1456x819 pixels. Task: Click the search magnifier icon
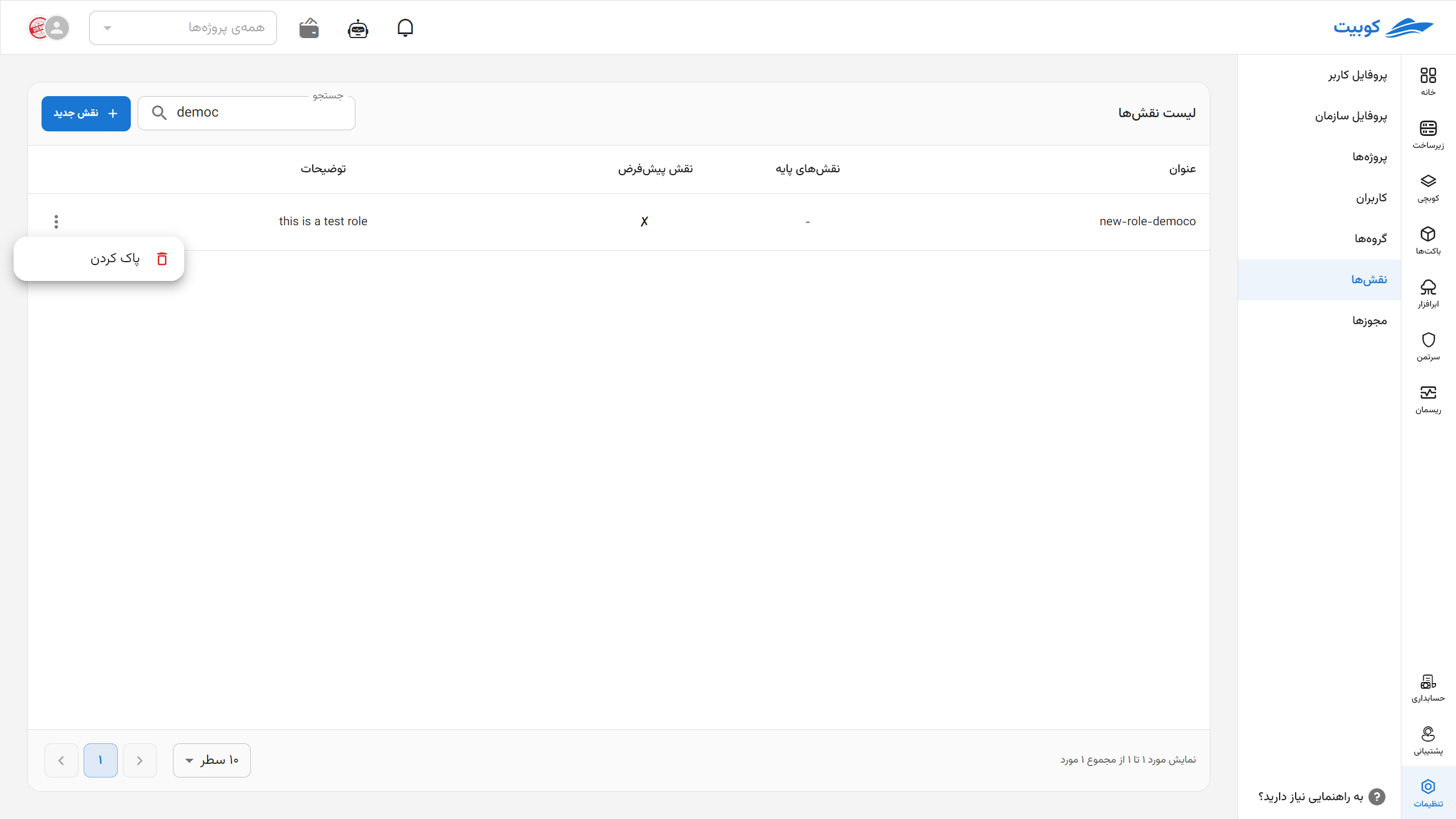click(x=159, y=113)
